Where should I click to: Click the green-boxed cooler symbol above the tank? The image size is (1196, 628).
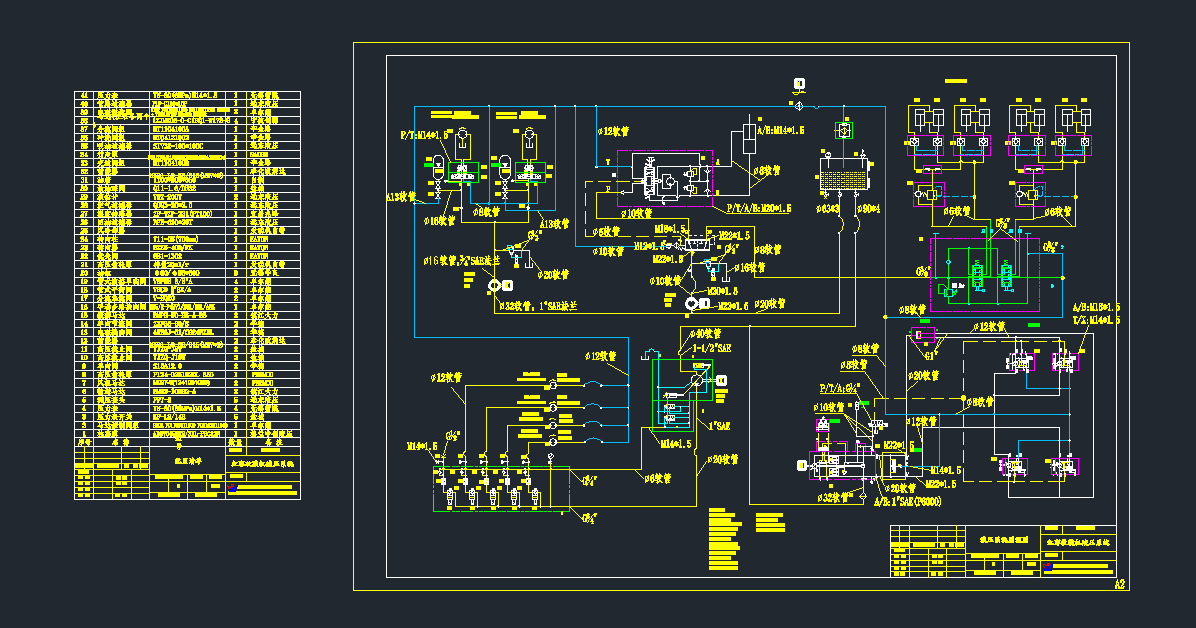click(x=844, y=130)
